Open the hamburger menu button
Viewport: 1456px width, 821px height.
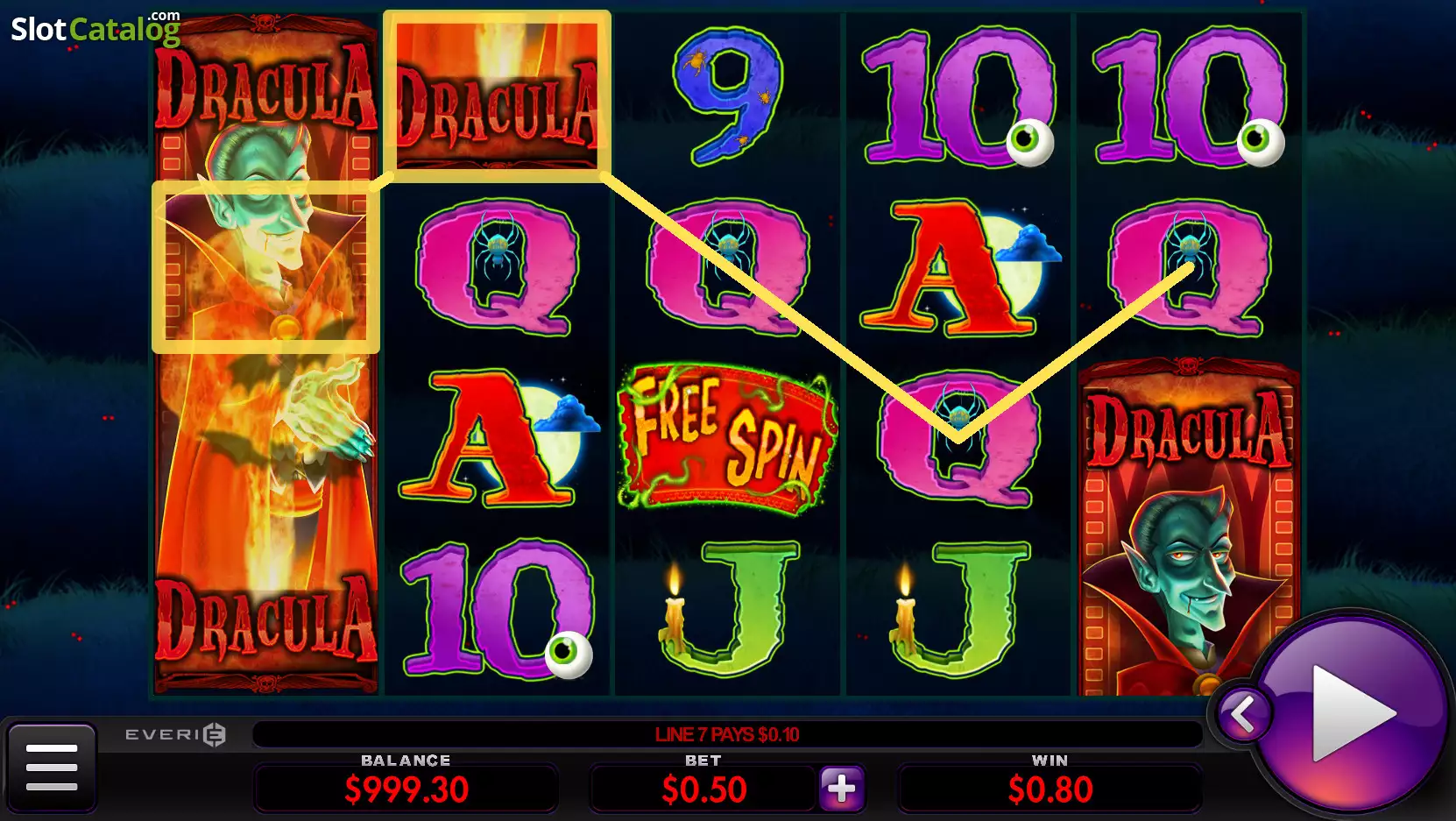click(52, 768)
